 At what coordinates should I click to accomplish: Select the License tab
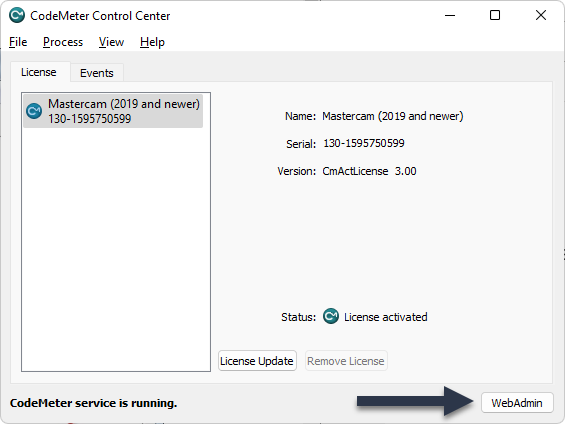(x=39, y=72)
